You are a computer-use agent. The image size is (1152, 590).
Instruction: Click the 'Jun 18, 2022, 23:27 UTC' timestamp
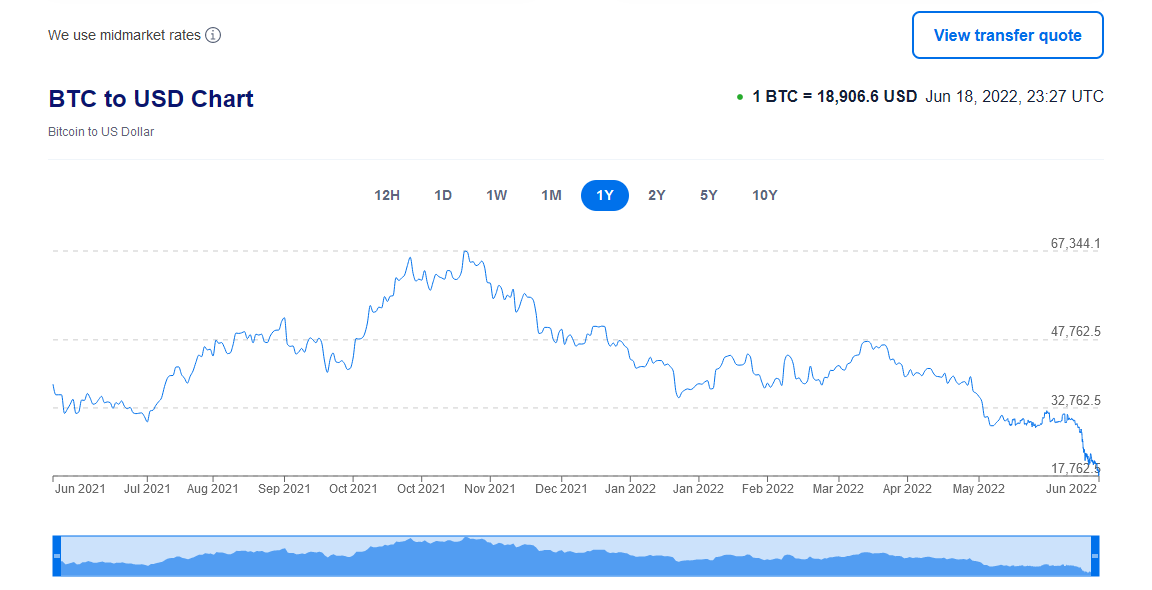coord(1015,96)
